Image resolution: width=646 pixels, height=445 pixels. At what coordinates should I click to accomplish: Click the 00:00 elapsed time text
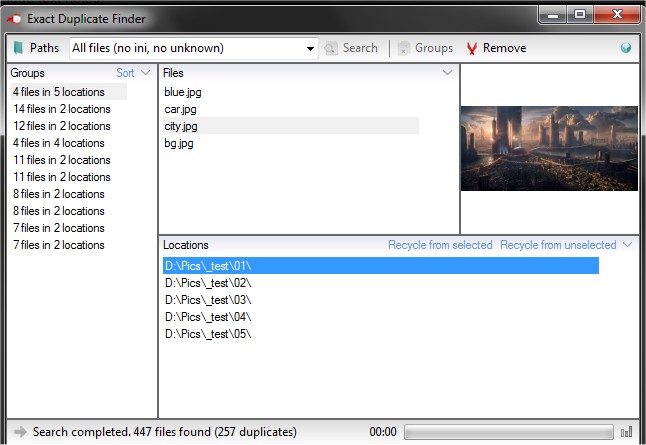pyautogui.click(x=383, y=432)
